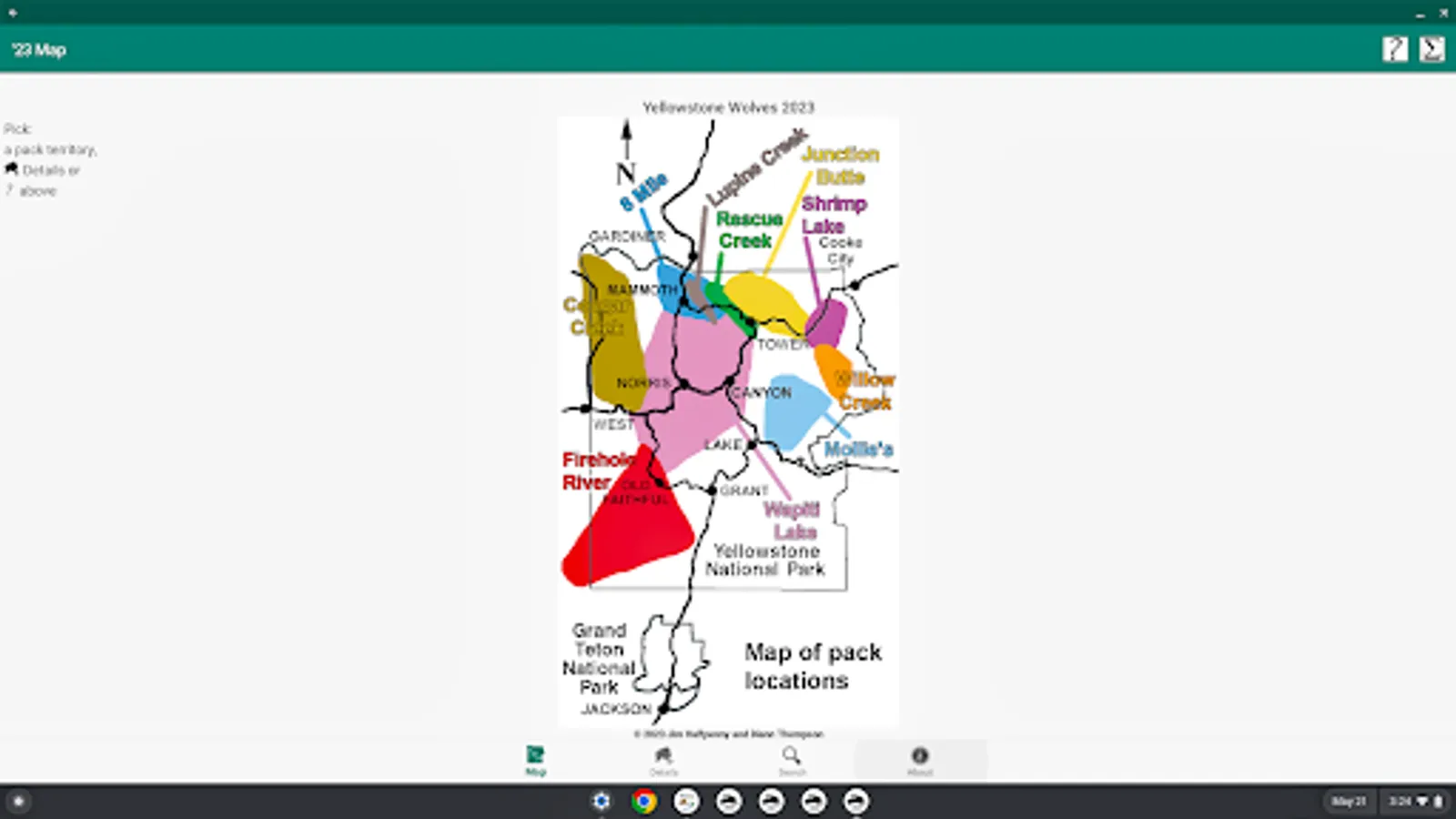Click the "Yellowstone National Park" map label
This screenshot has width=1456, height=819.
click(x=765, y=560)
